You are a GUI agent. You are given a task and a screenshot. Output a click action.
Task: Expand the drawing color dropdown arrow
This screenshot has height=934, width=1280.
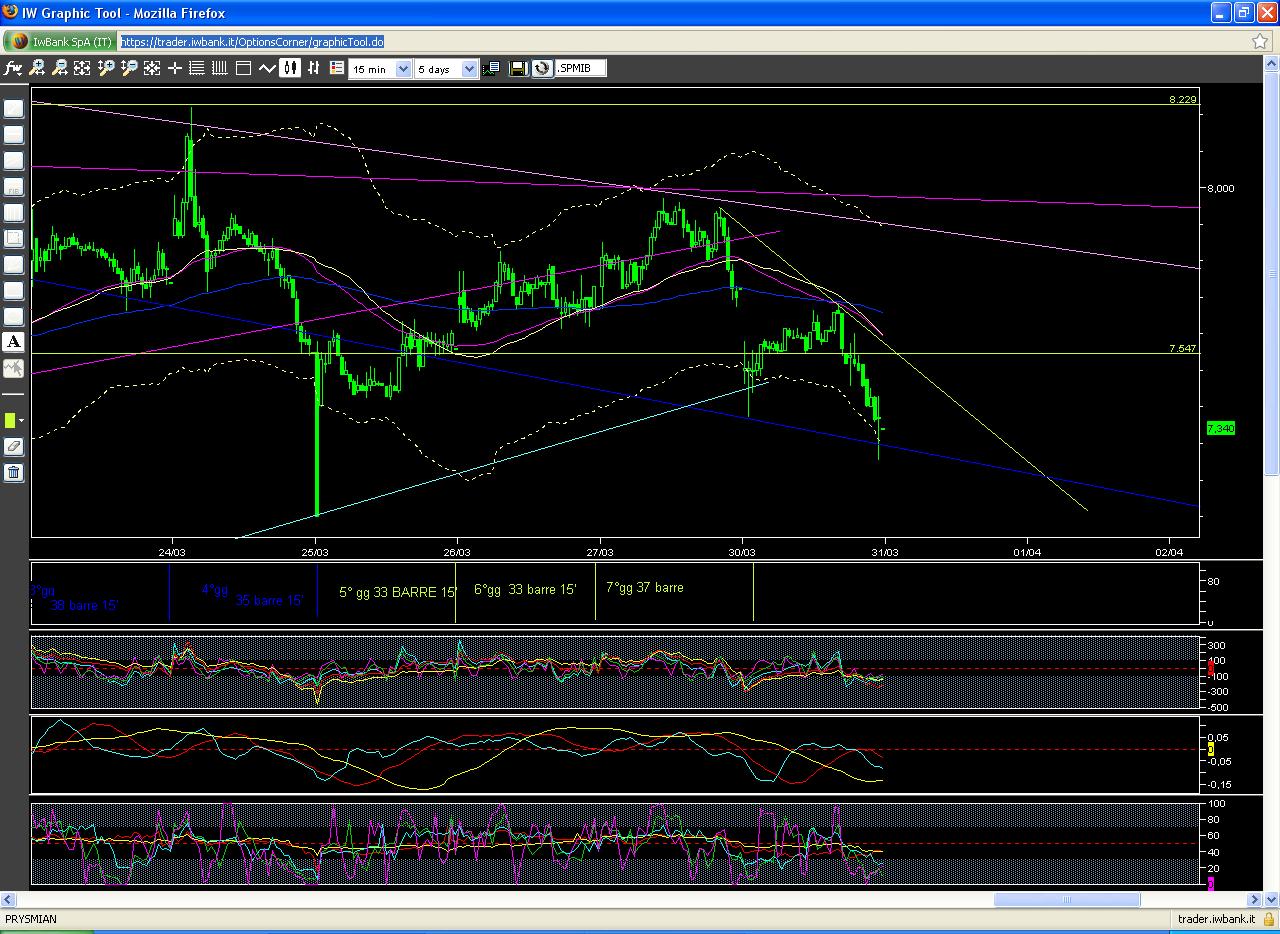21,422
